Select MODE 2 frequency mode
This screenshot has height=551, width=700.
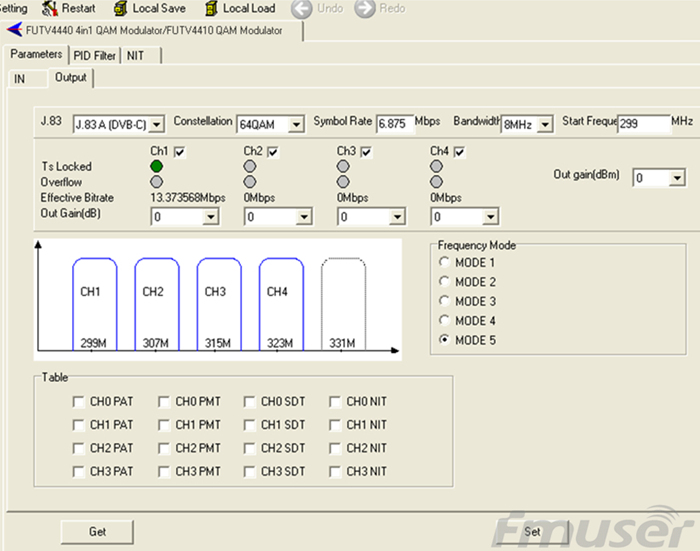tap(444, 281)
